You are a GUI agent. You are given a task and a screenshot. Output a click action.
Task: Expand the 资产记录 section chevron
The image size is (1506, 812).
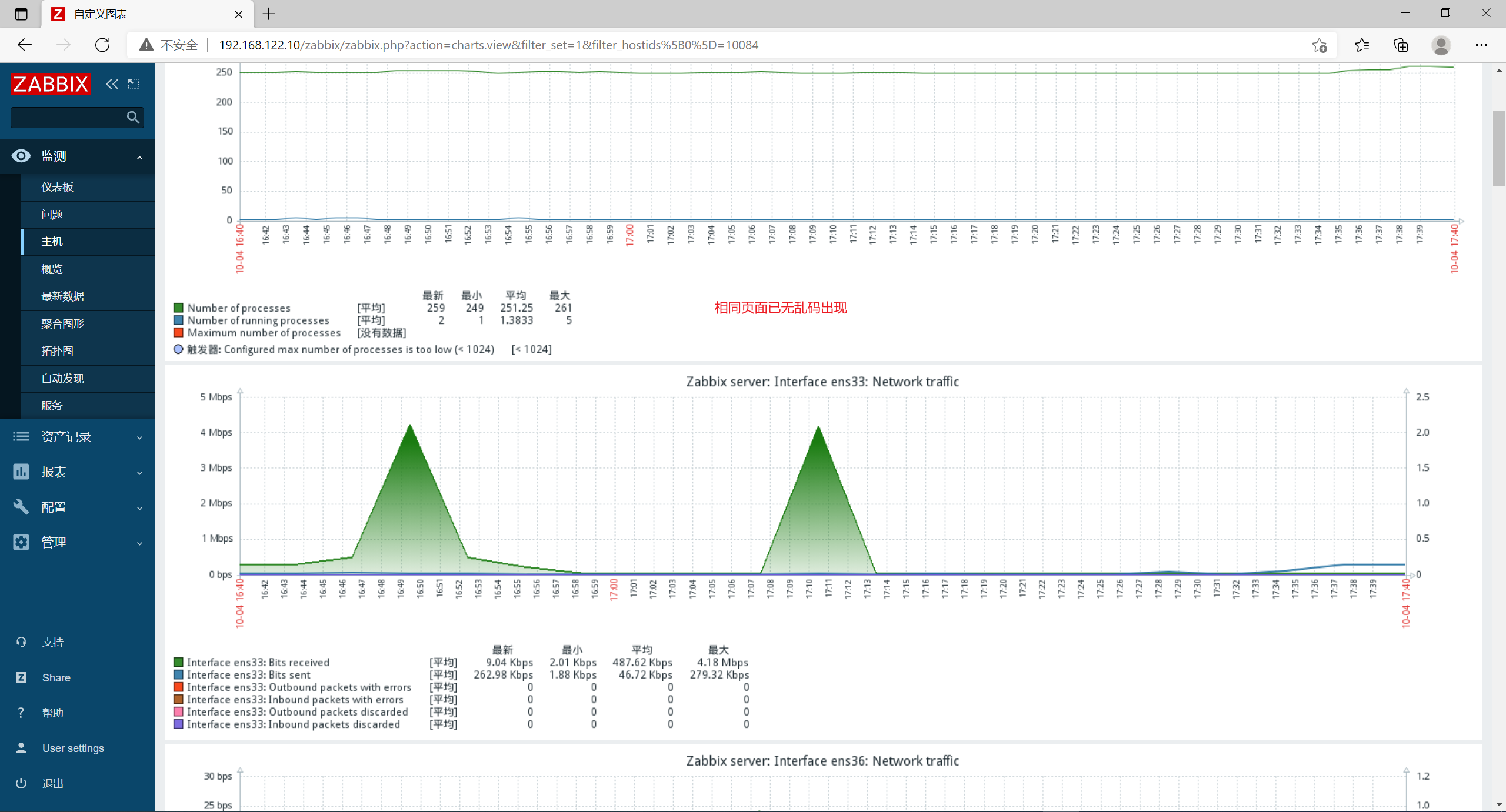coord(139,437)
